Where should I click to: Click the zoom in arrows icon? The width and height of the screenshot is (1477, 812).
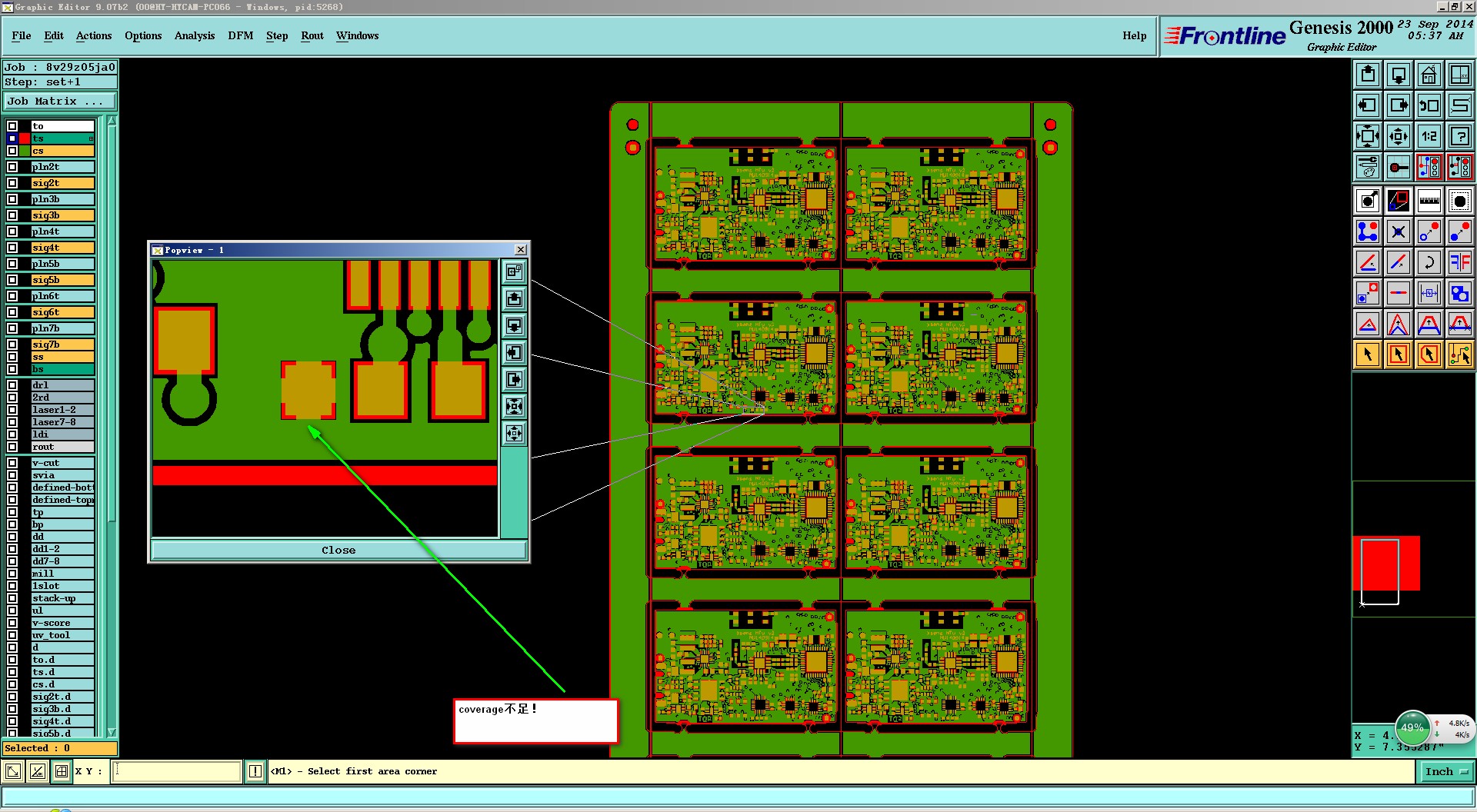point(1399,136)
